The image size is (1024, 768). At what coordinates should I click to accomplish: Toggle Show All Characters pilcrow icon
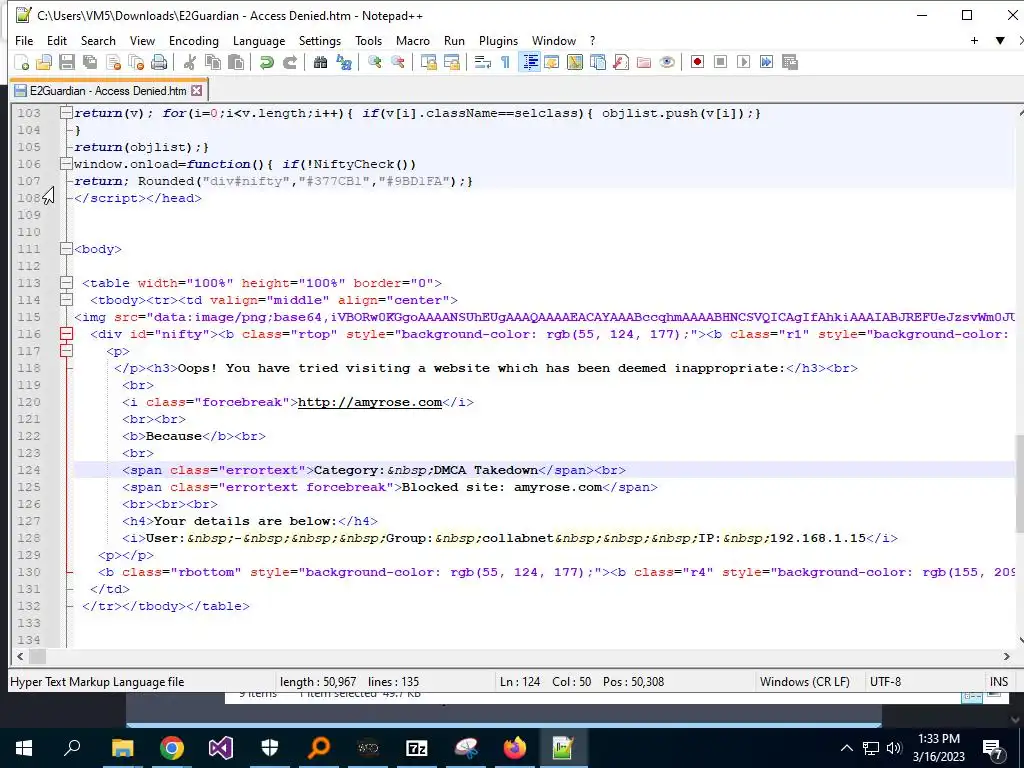[x=505, y=62]
